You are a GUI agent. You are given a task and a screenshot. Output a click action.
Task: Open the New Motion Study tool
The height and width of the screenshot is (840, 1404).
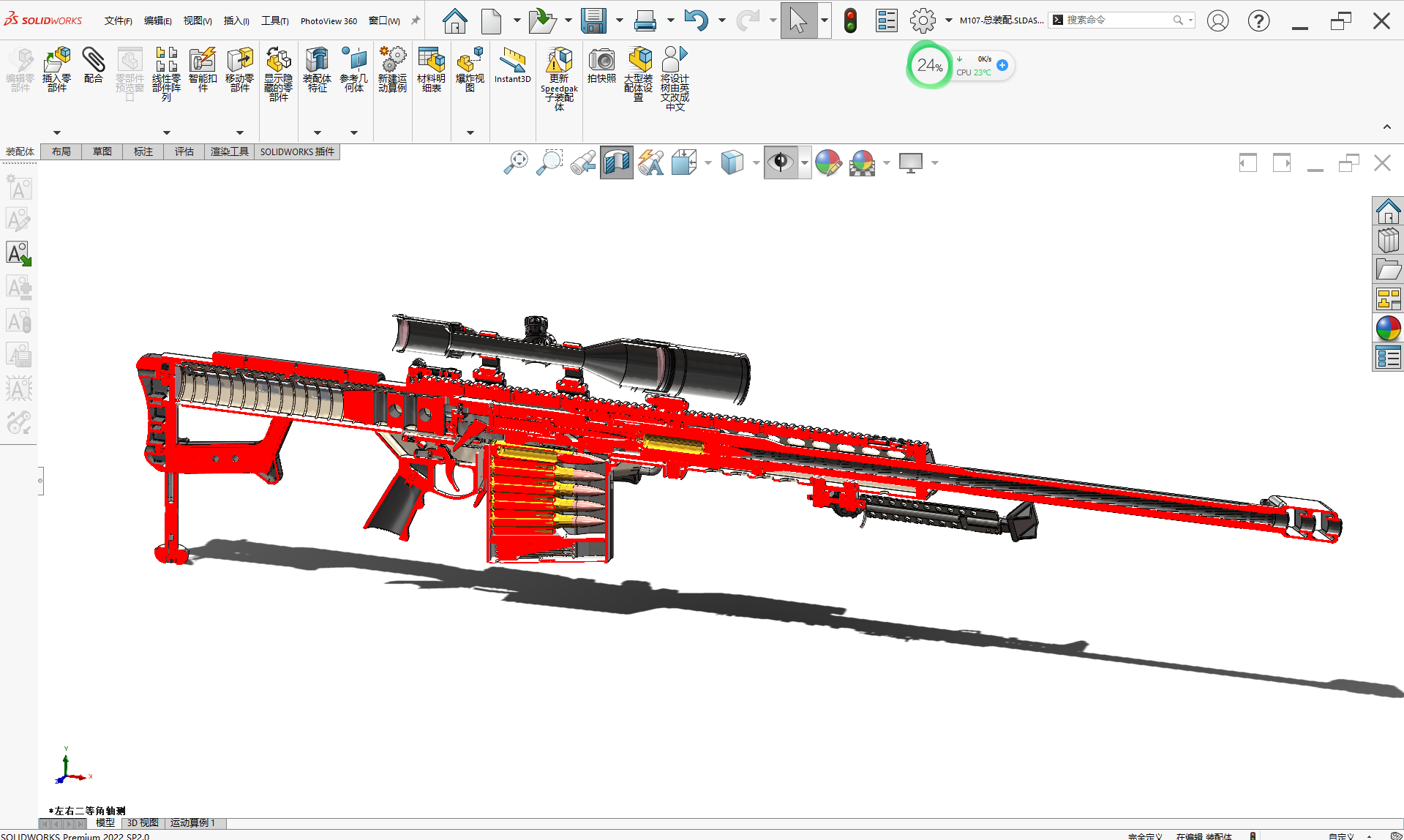(x=392, y=70)
